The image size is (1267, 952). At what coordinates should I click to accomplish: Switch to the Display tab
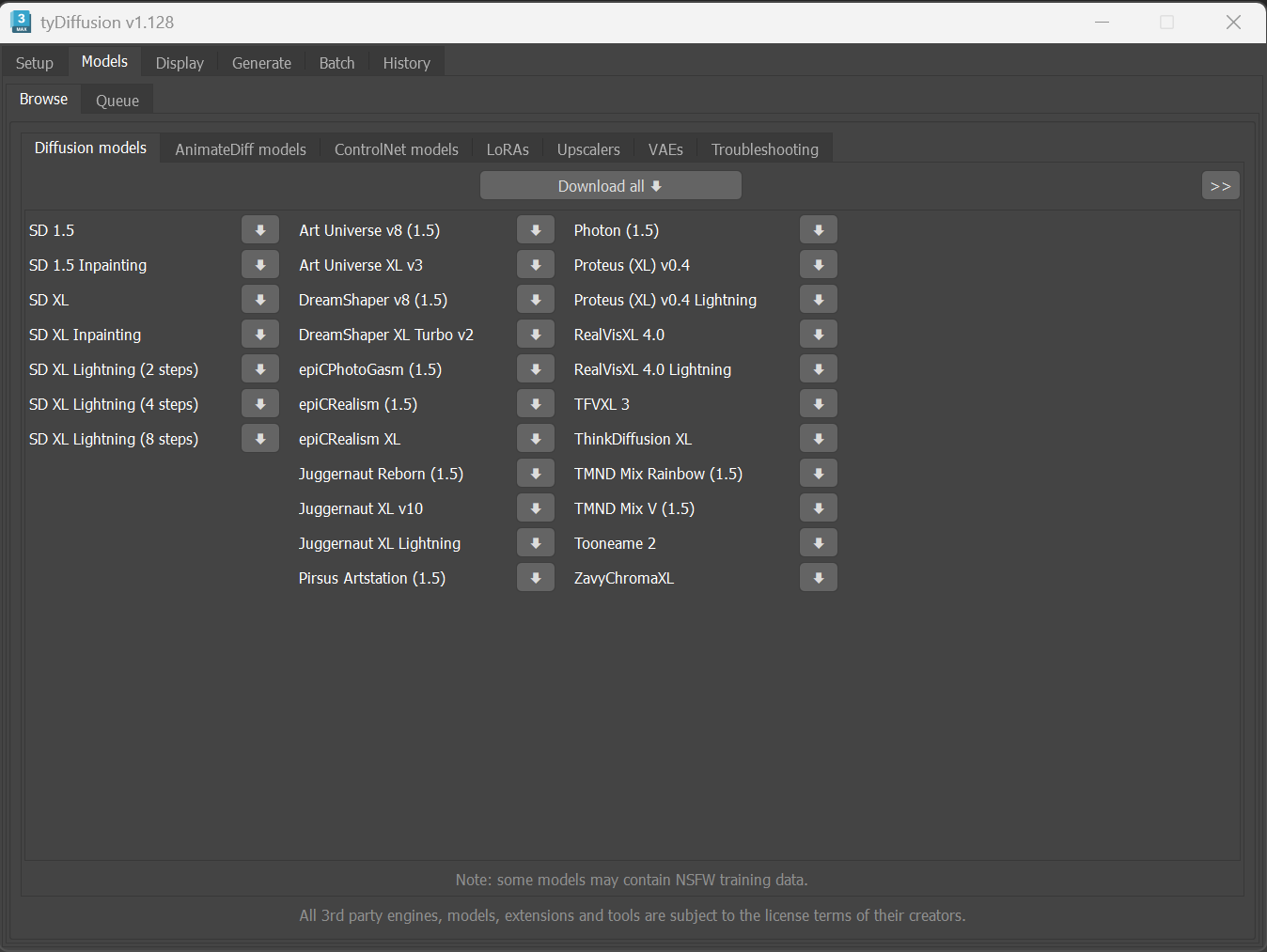tap(180, 63)
